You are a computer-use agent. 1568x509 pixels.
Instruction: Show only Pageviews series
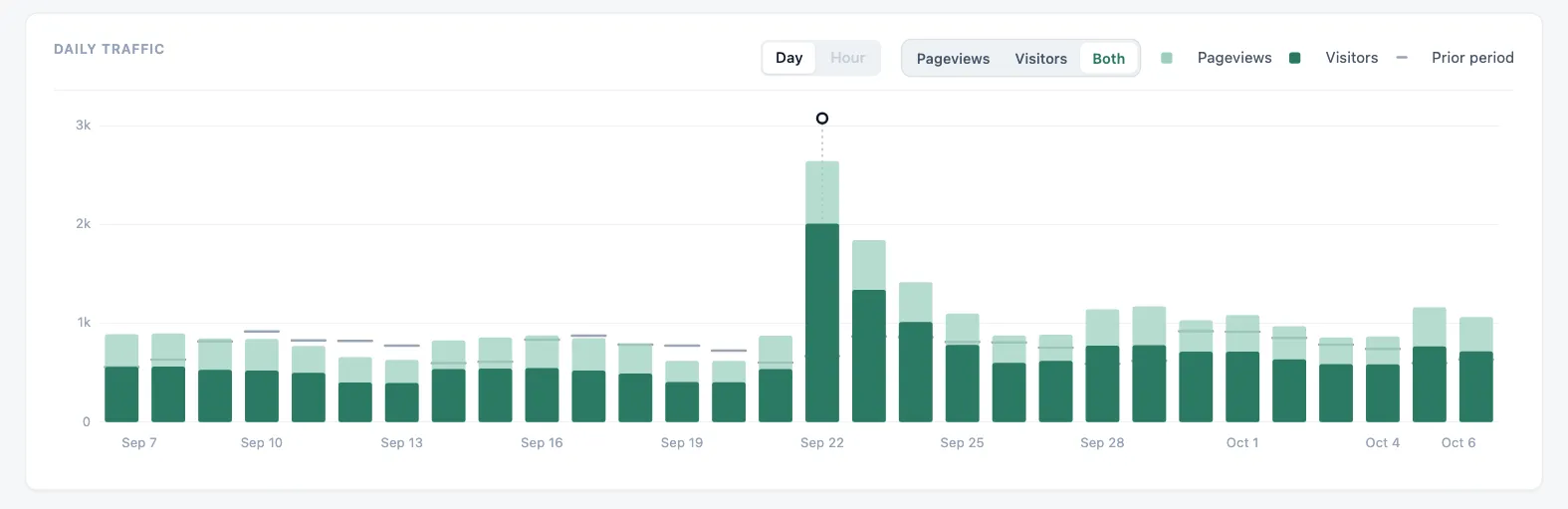[x=953, y=59]
